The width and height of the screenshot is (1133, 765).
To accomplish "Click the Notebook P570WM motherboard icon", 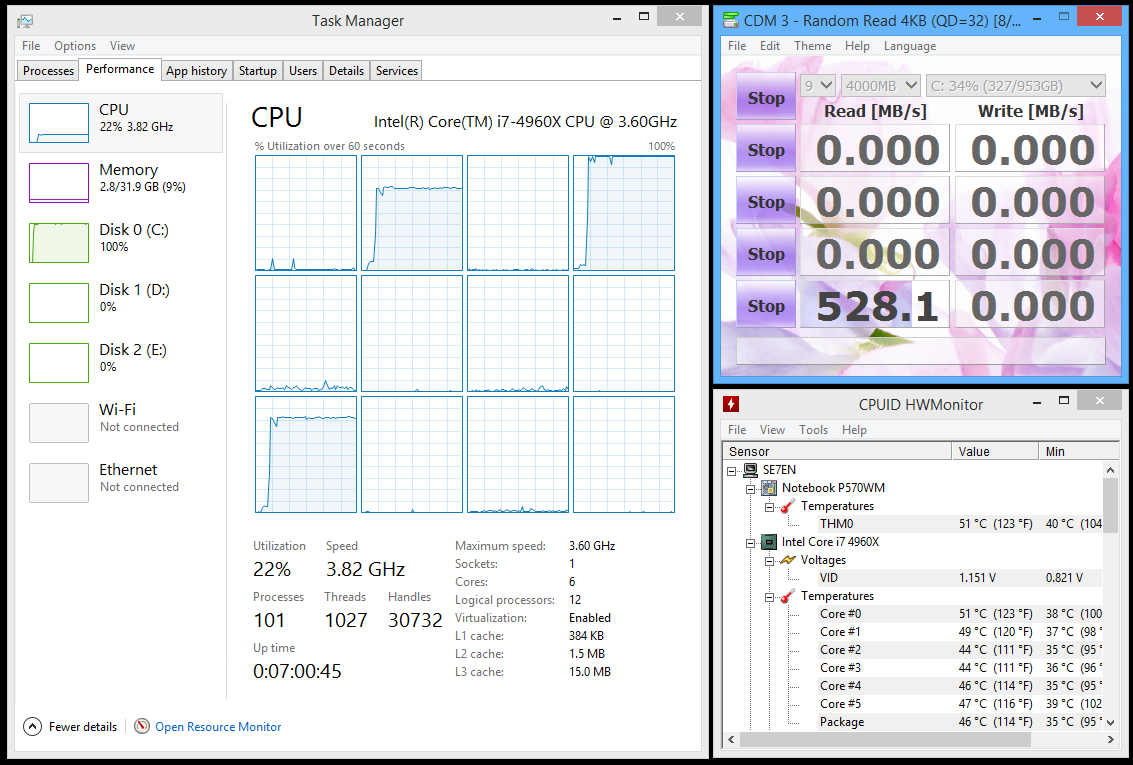I will pyautogui.click(x=770, y=488).
